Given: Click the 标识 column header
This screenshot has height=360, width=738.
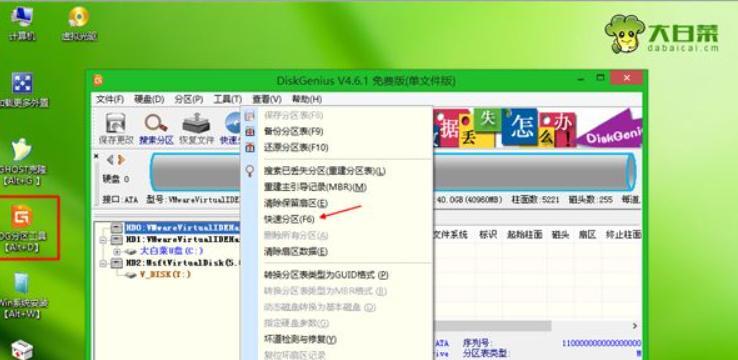Looking at the screenshot, I should [x=488, y=235].
